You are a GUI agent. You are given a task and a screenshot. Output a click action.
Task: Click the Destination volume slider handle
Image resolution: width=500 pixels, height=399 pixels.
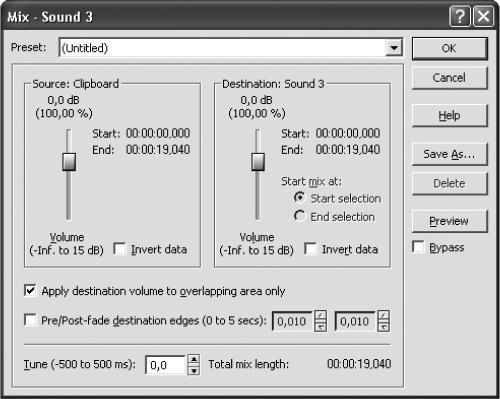[x=258, y=162]
